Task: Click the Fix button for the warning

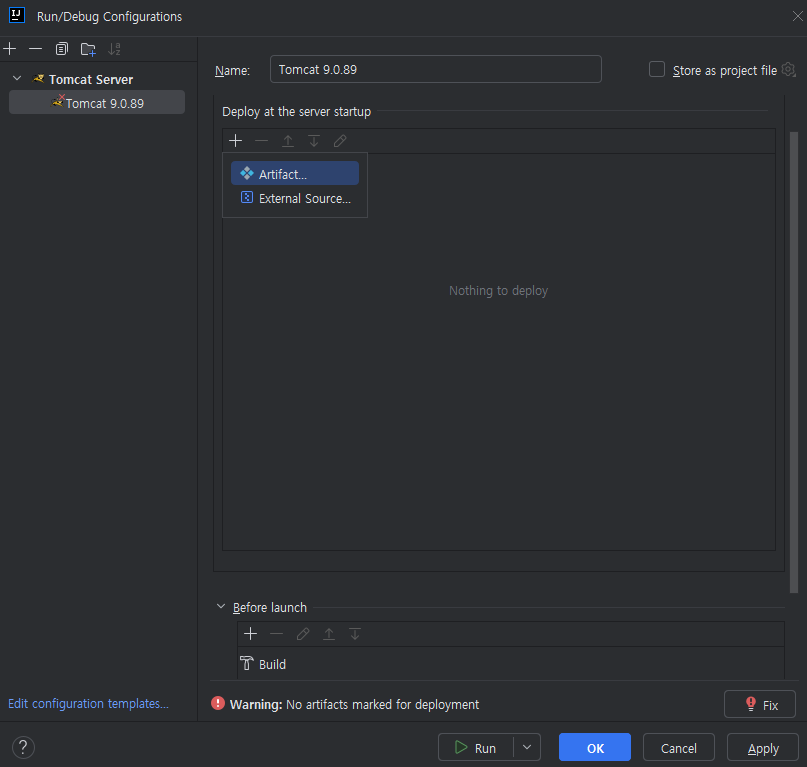Action: 760,704
